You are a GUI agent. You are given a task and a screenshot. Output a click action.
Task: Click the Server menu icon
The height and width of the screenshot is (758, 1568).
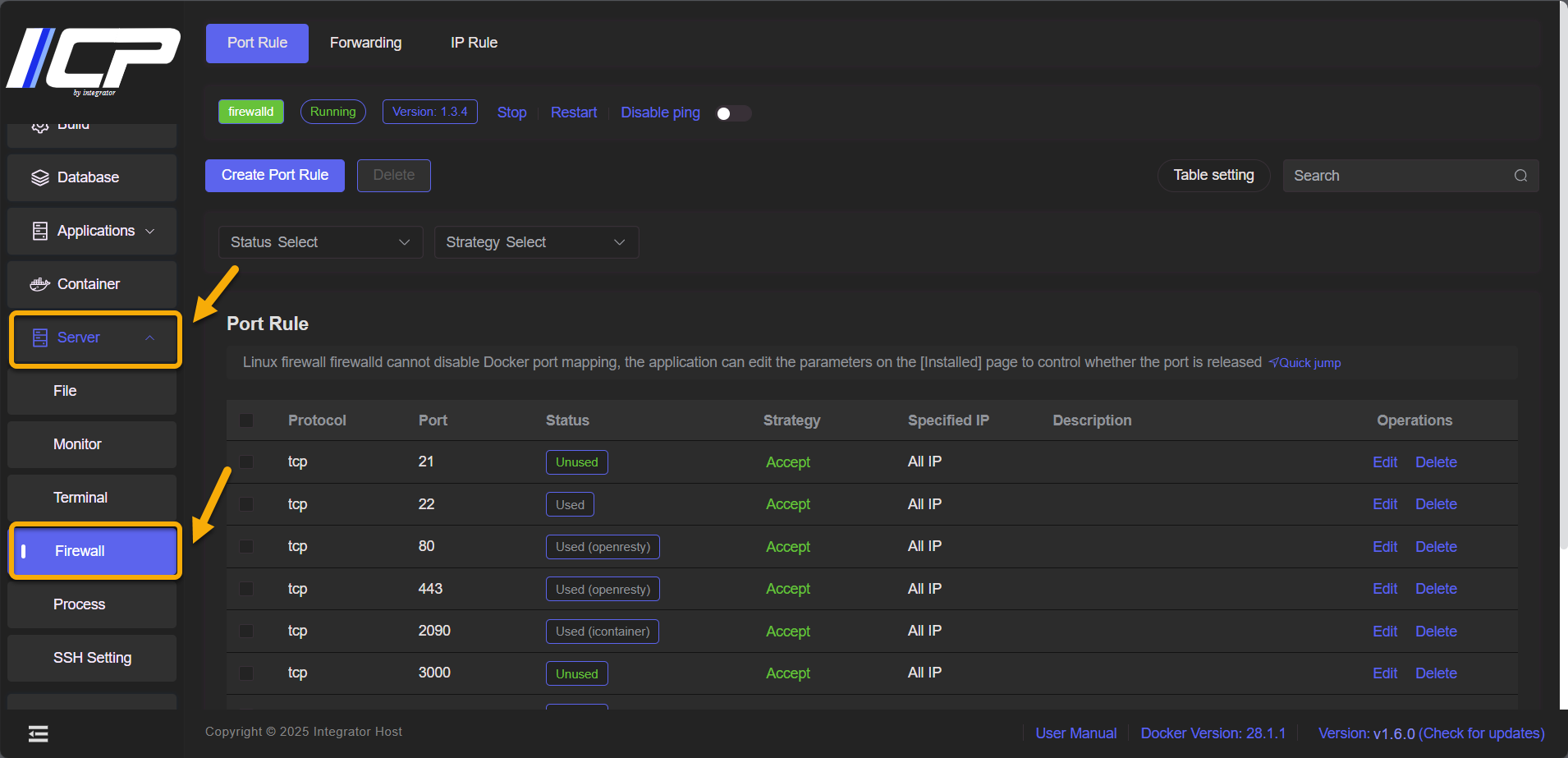point(40,338)
